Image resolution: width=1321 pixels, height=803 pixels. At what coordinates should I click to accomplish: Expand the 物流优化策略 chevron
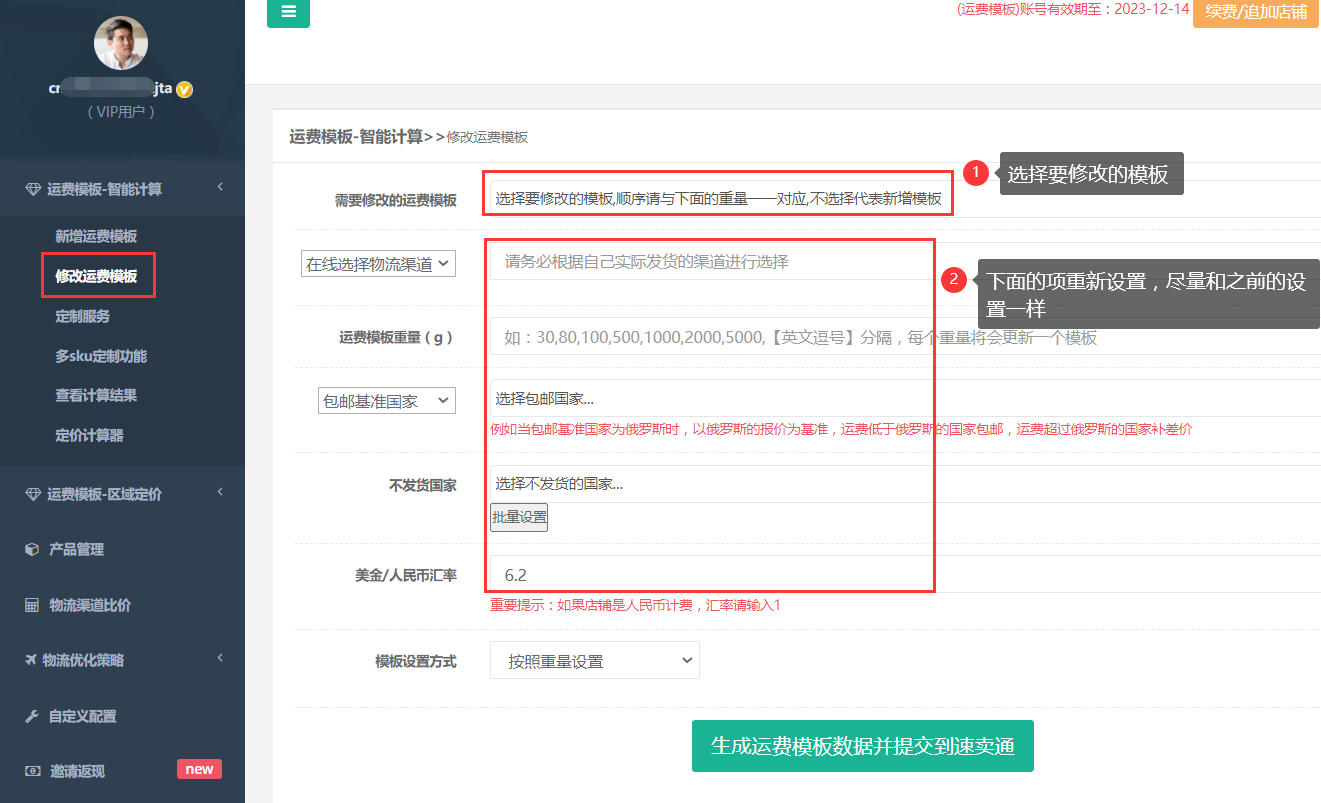[x=219, y=657]
